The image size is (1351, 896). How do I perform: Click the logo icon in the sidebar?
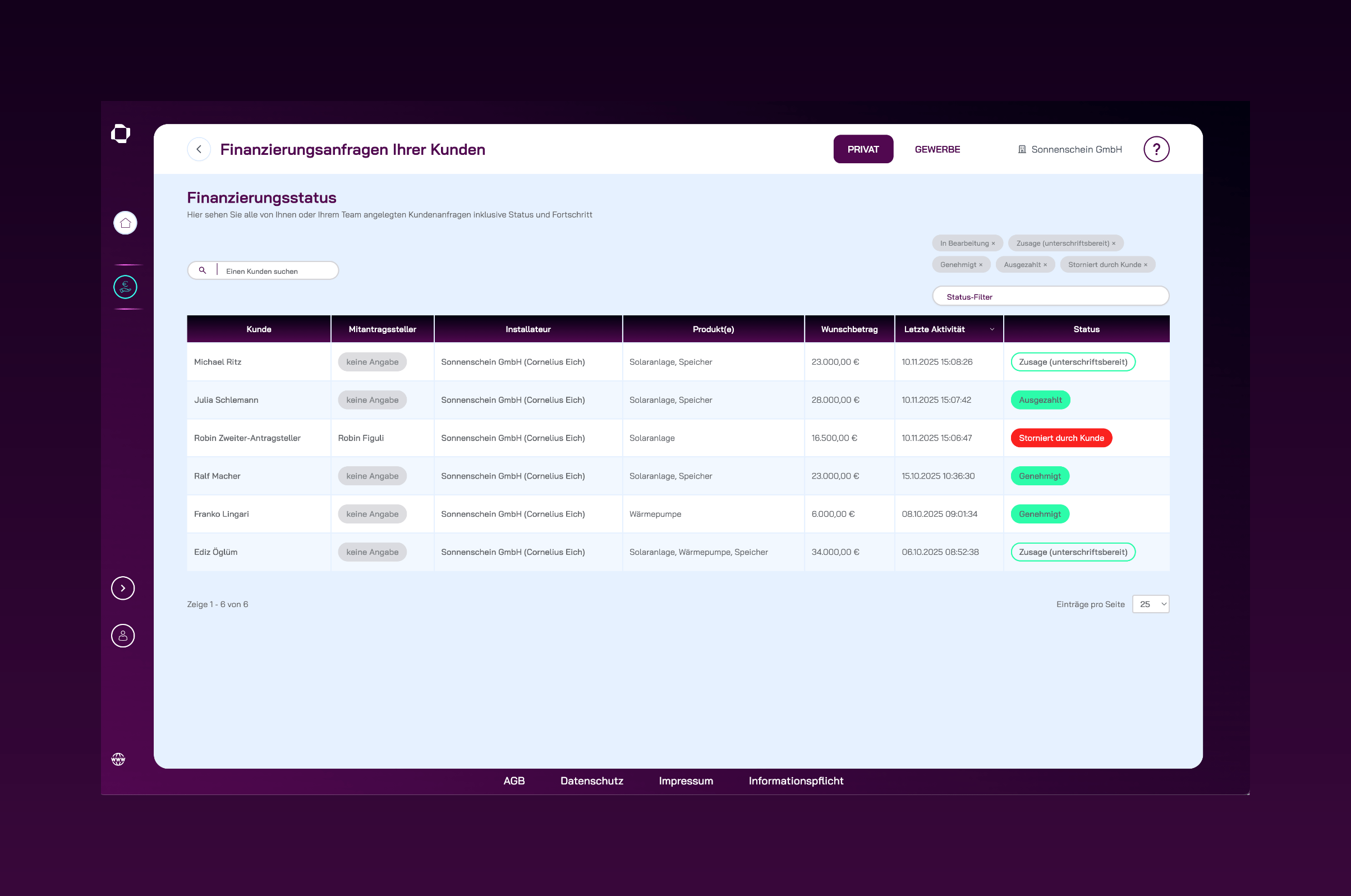click(x=121, y=134)
